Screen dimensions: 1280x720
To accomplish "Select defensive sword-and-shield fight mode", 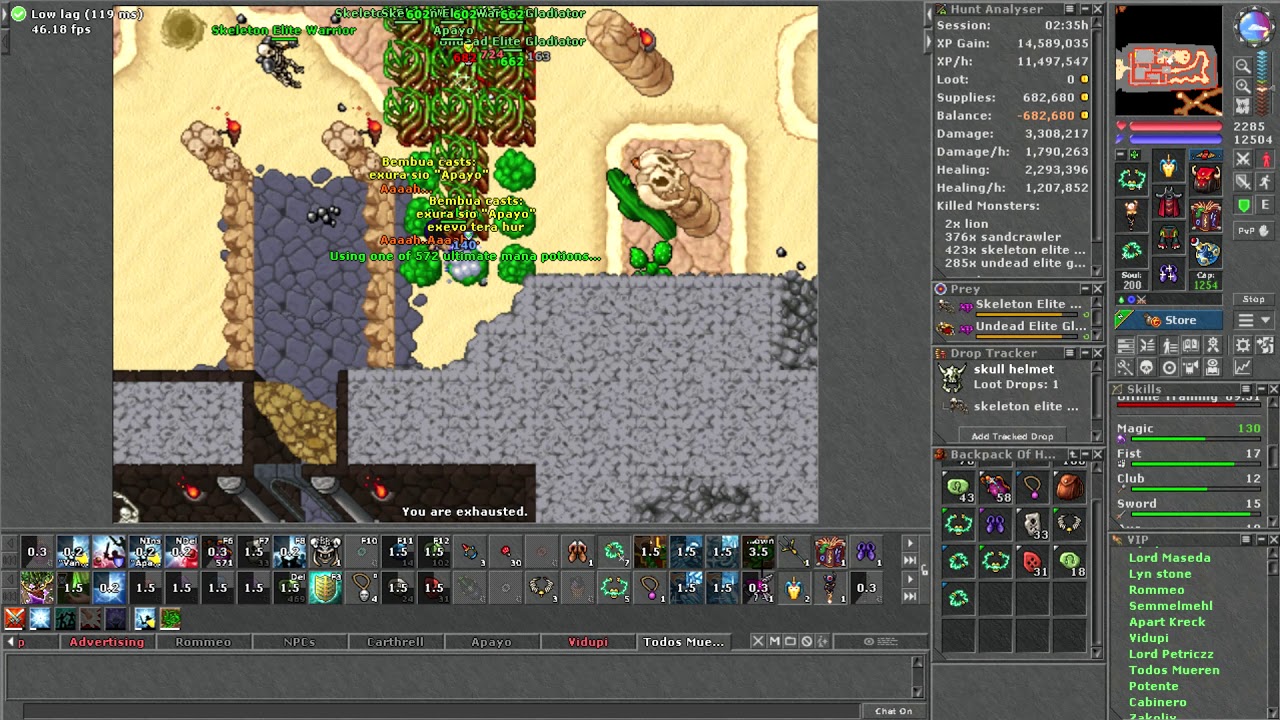I will click(1243, 182).
